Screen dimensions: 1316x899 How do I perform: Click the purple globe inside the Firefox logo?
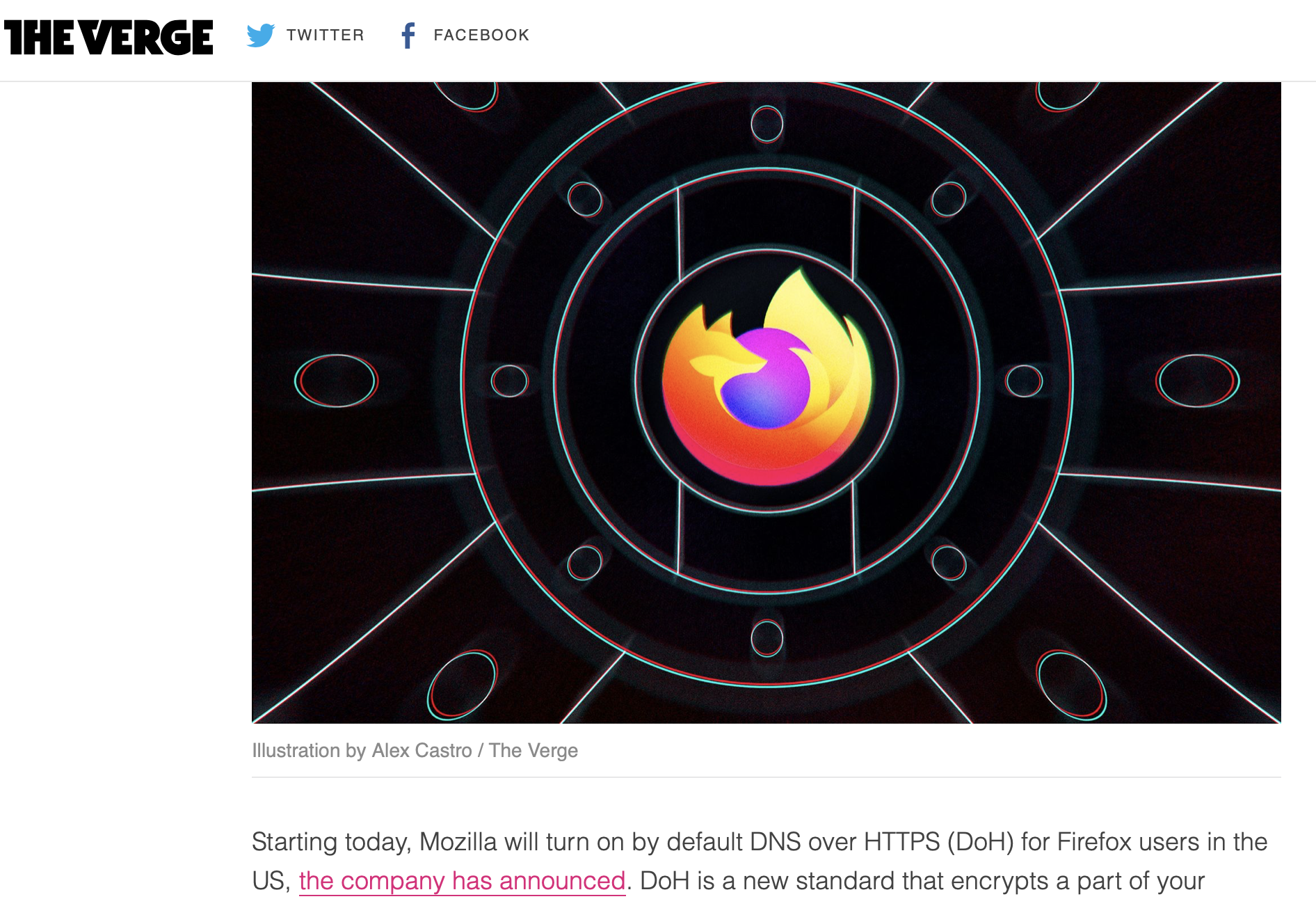766,379
